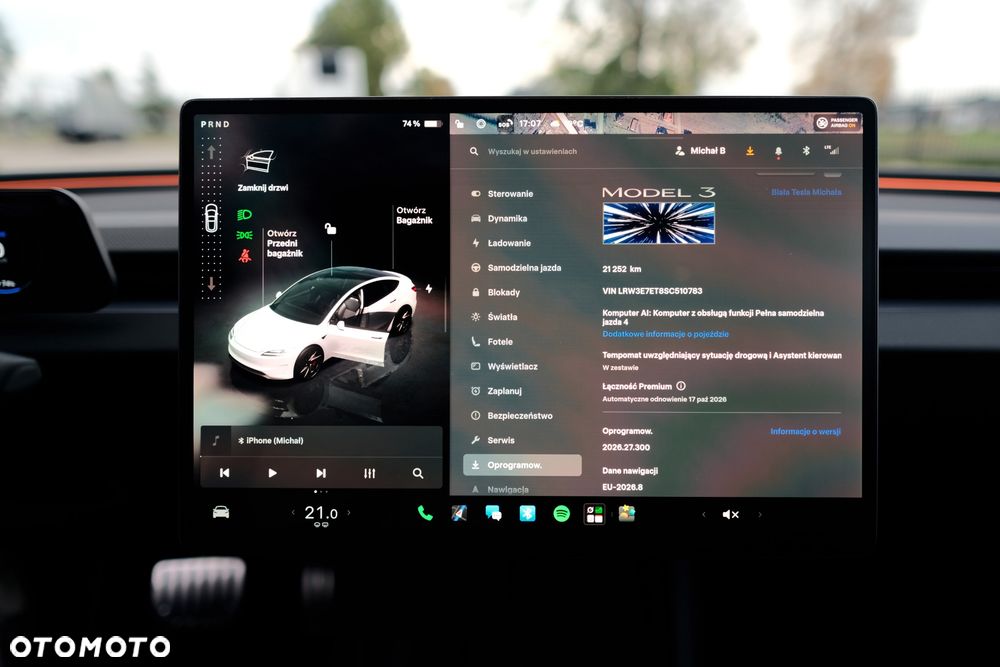The width and height of the screenshot is (1000, 667).
Task: Tap the Passenger Airbag indicator
Action: (x=838, y=122)
